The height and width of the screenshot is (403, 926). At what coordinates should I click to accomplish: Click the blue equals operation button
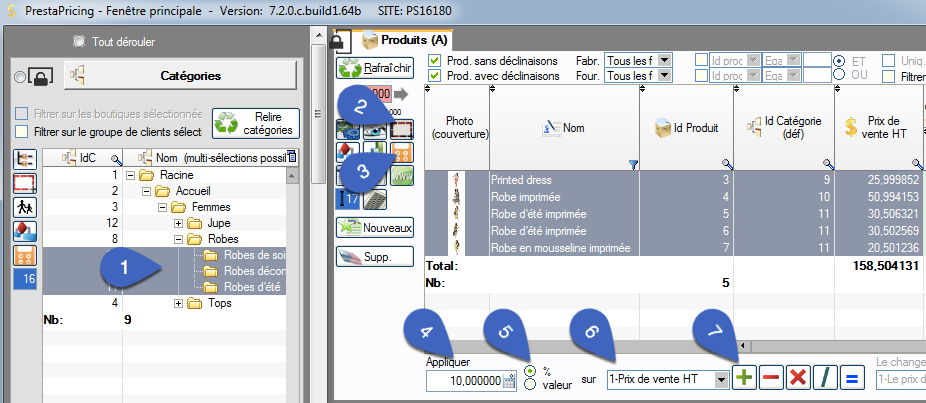tap(852, 378)
